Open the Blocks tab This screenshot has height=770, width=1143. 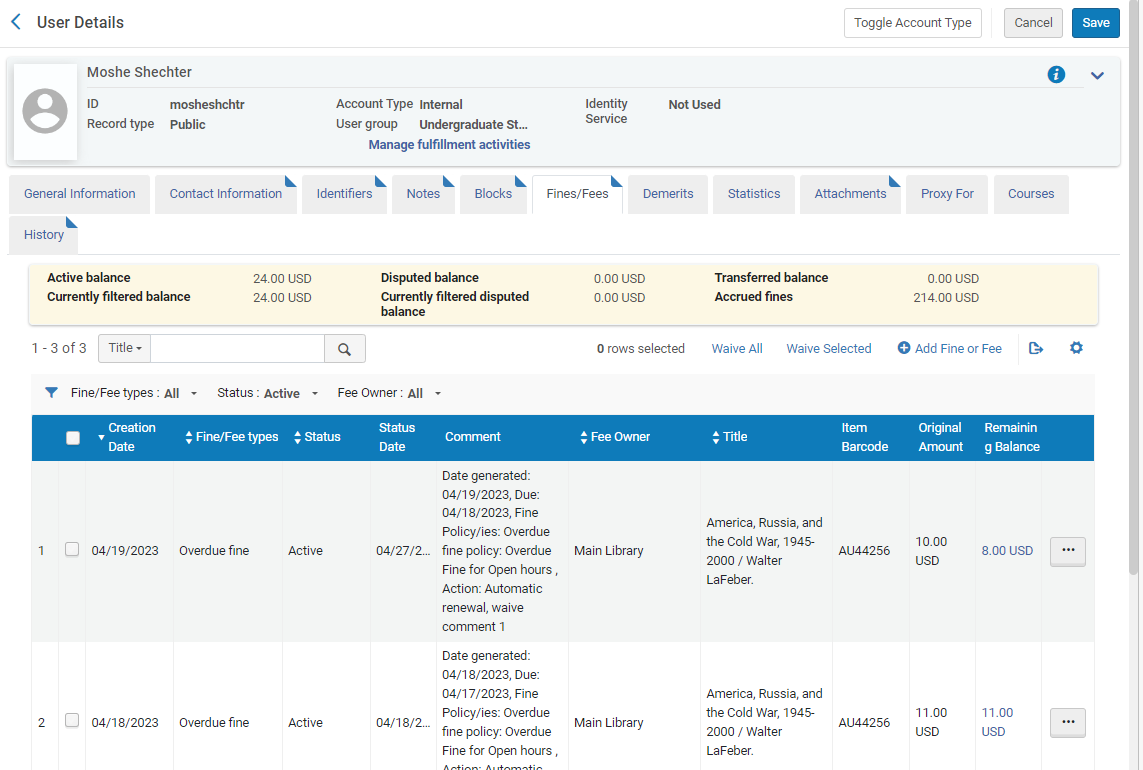point(494,194)
